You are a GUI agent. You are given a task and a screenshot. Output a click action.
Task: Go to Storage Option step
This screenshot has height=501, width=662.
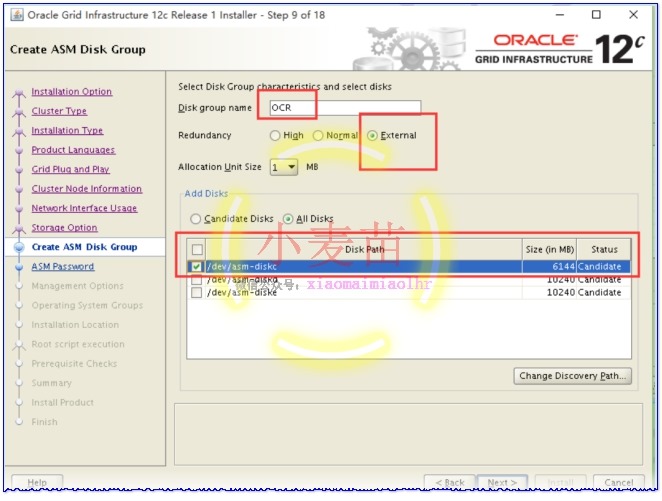(x=64, y=227)
